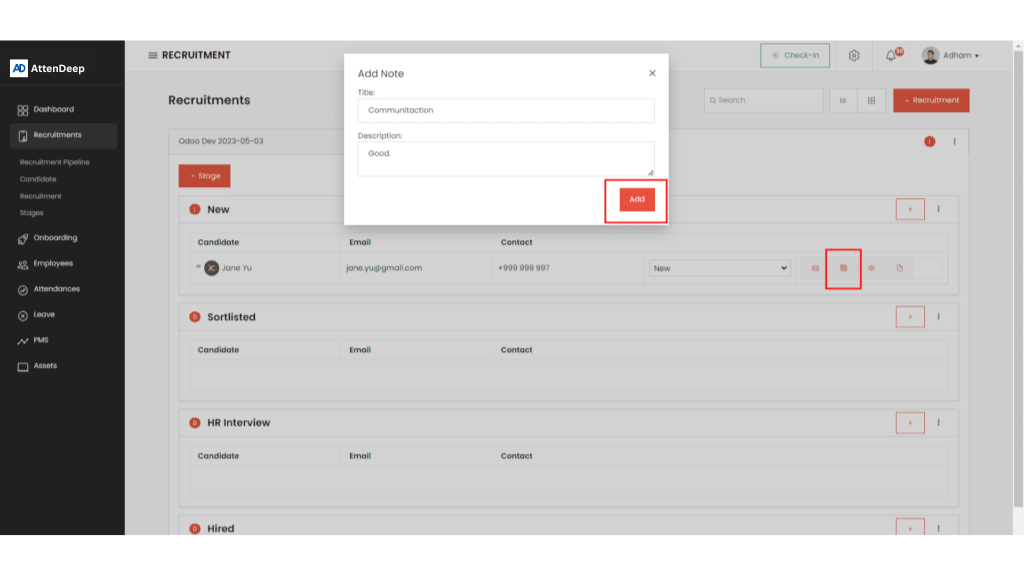Open the settings gear icon

click(x=854, y=56)
